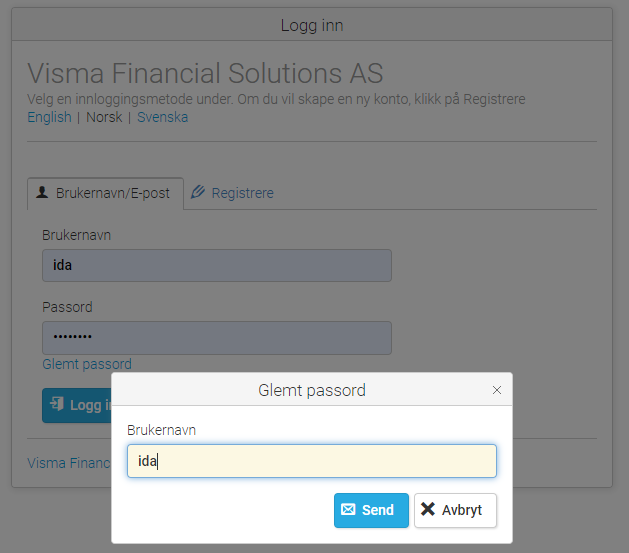Click the Glemt passord dialog title bar
The height and width of the screenshot is (553, 629).
point(312,389)
